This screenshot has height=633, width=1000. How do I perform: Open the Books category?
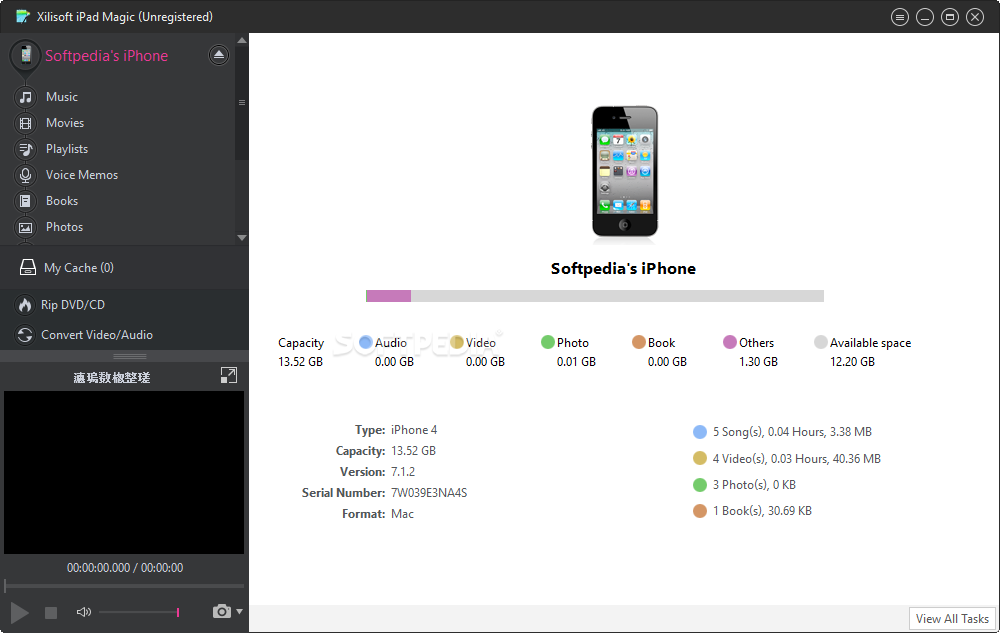[62, 201]
